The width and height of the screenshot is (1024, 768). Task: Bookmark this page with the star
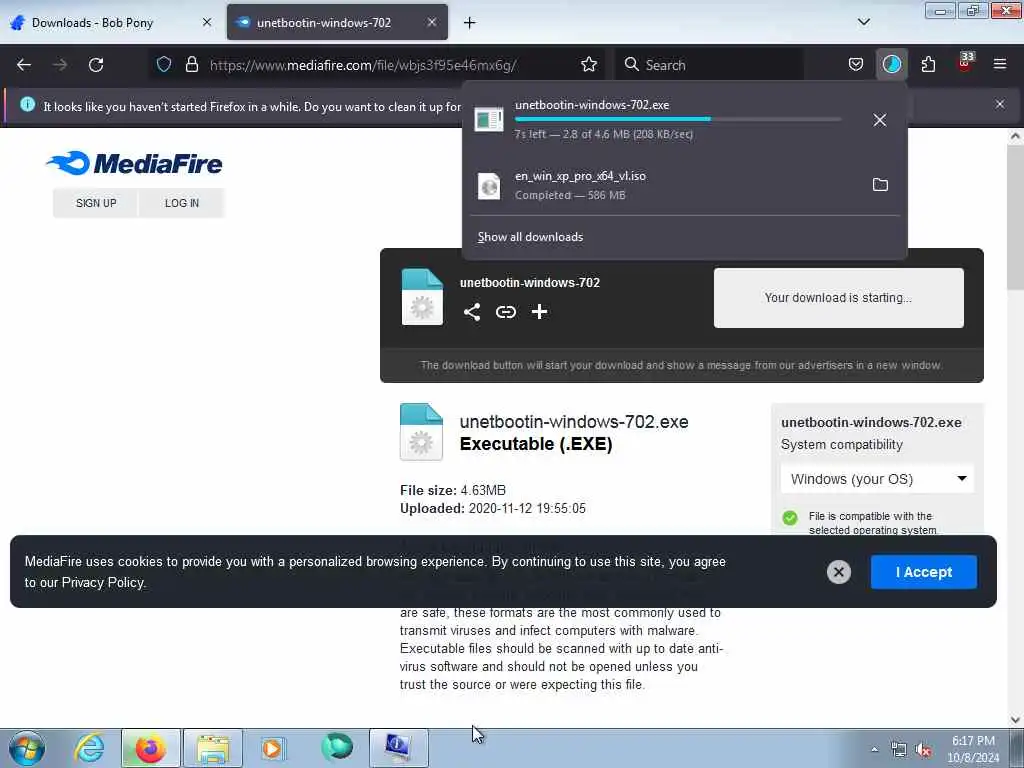click(x=588, y=65)
